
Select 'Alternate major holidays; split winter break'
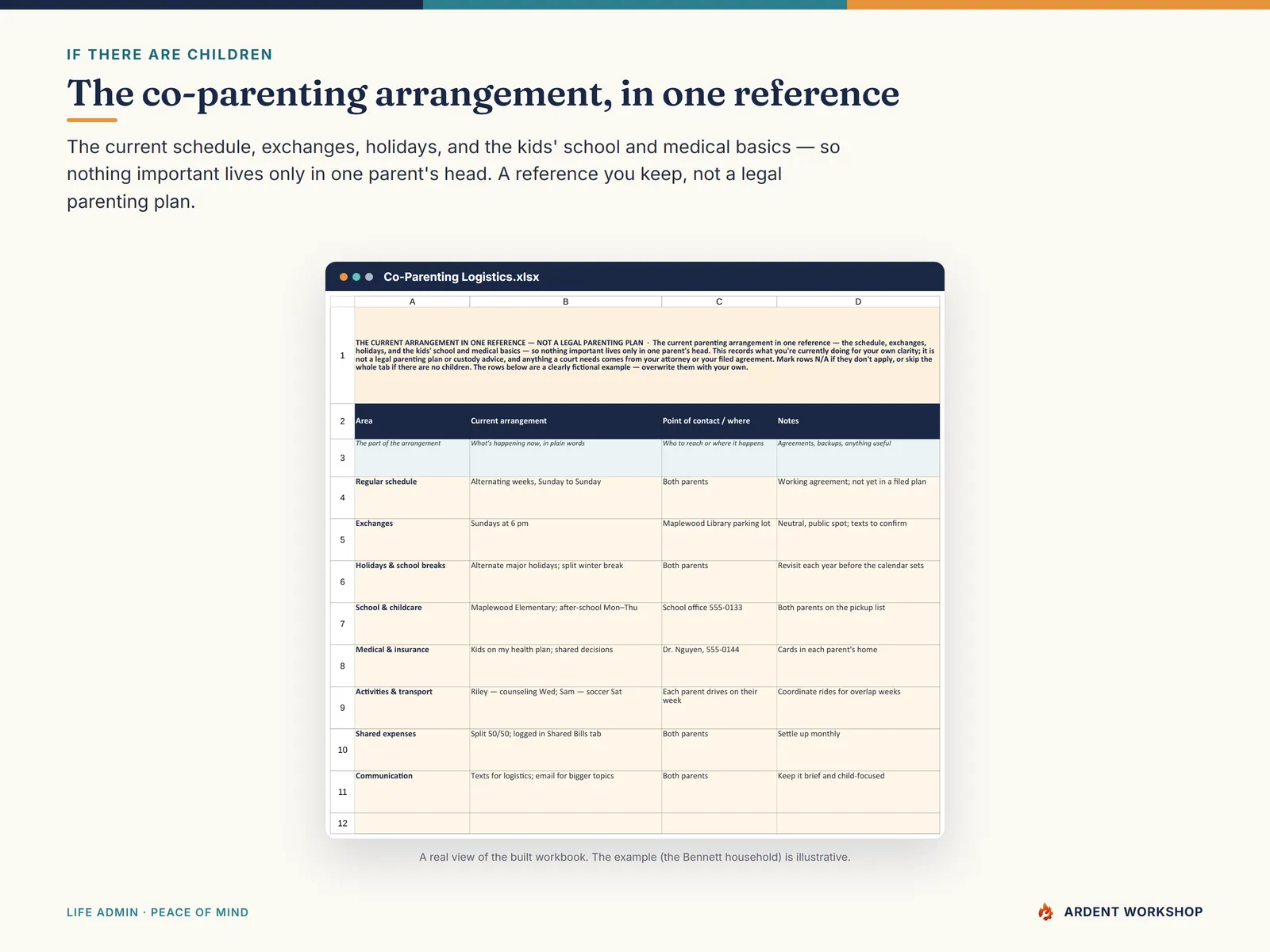point(566,582)
